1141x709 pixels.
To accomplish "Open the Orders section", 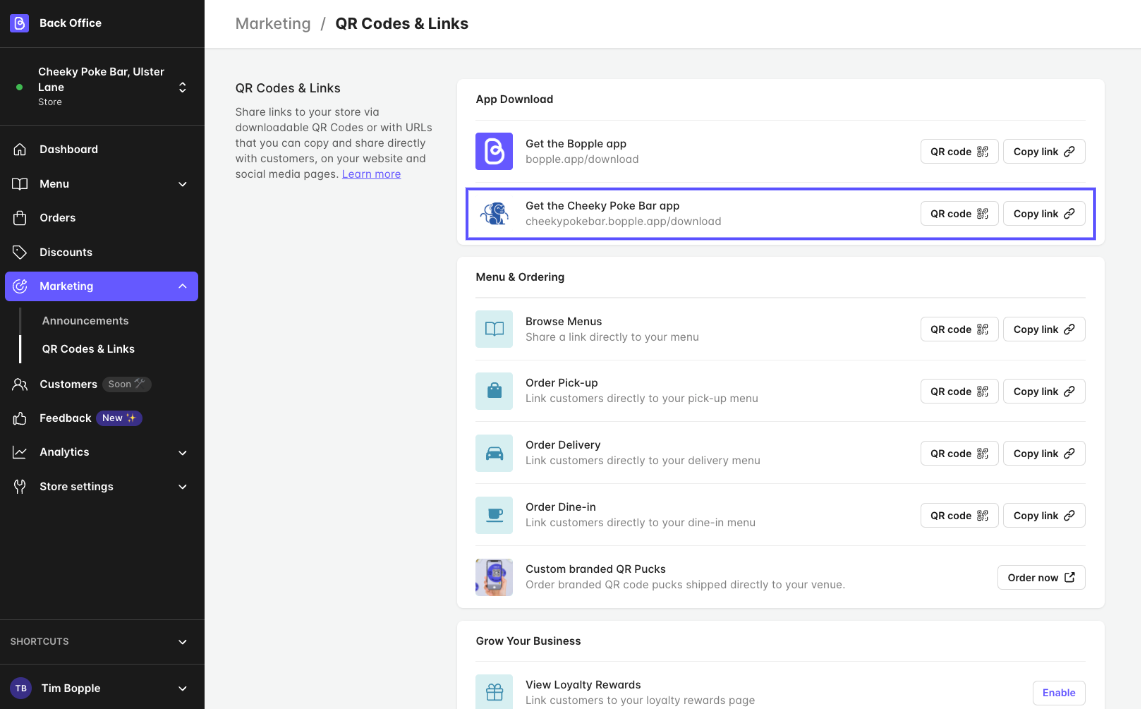I will 57,217.
